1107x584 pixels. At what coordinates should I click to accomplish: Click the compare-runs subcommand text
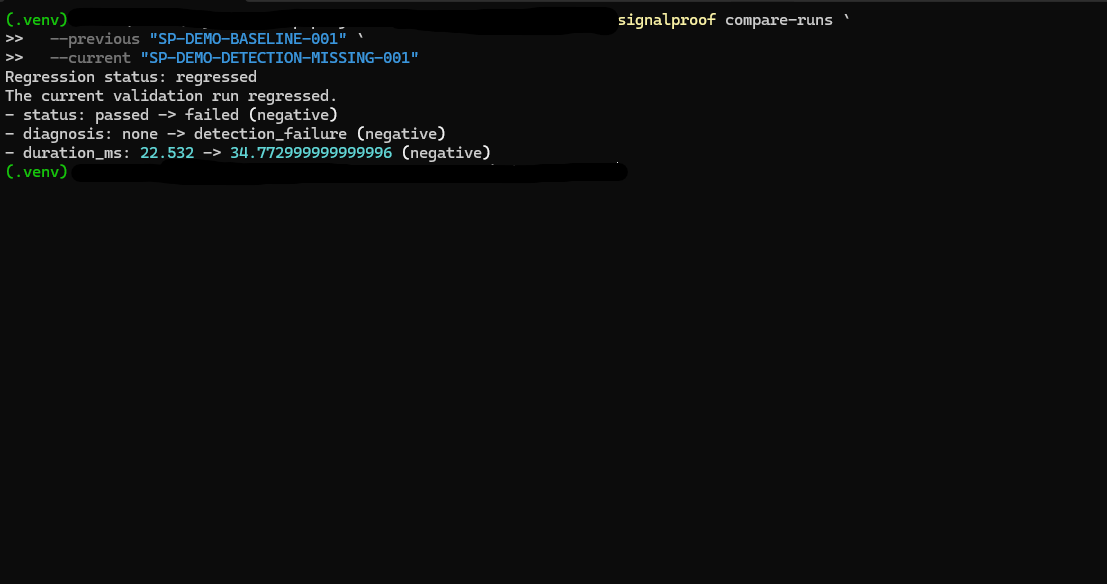pos(779,20)
